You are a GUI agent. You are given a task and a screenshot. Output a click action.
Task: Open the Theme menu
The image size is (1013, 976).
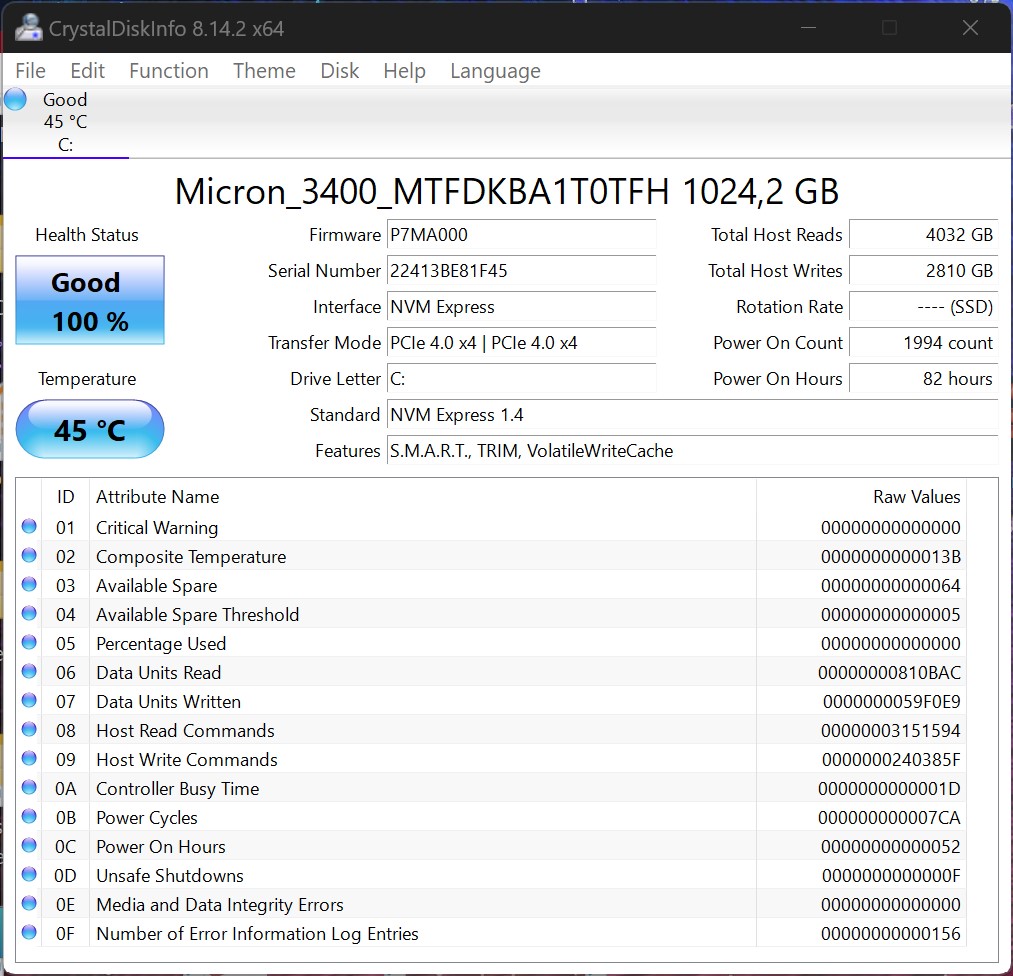tap(264, 70)
